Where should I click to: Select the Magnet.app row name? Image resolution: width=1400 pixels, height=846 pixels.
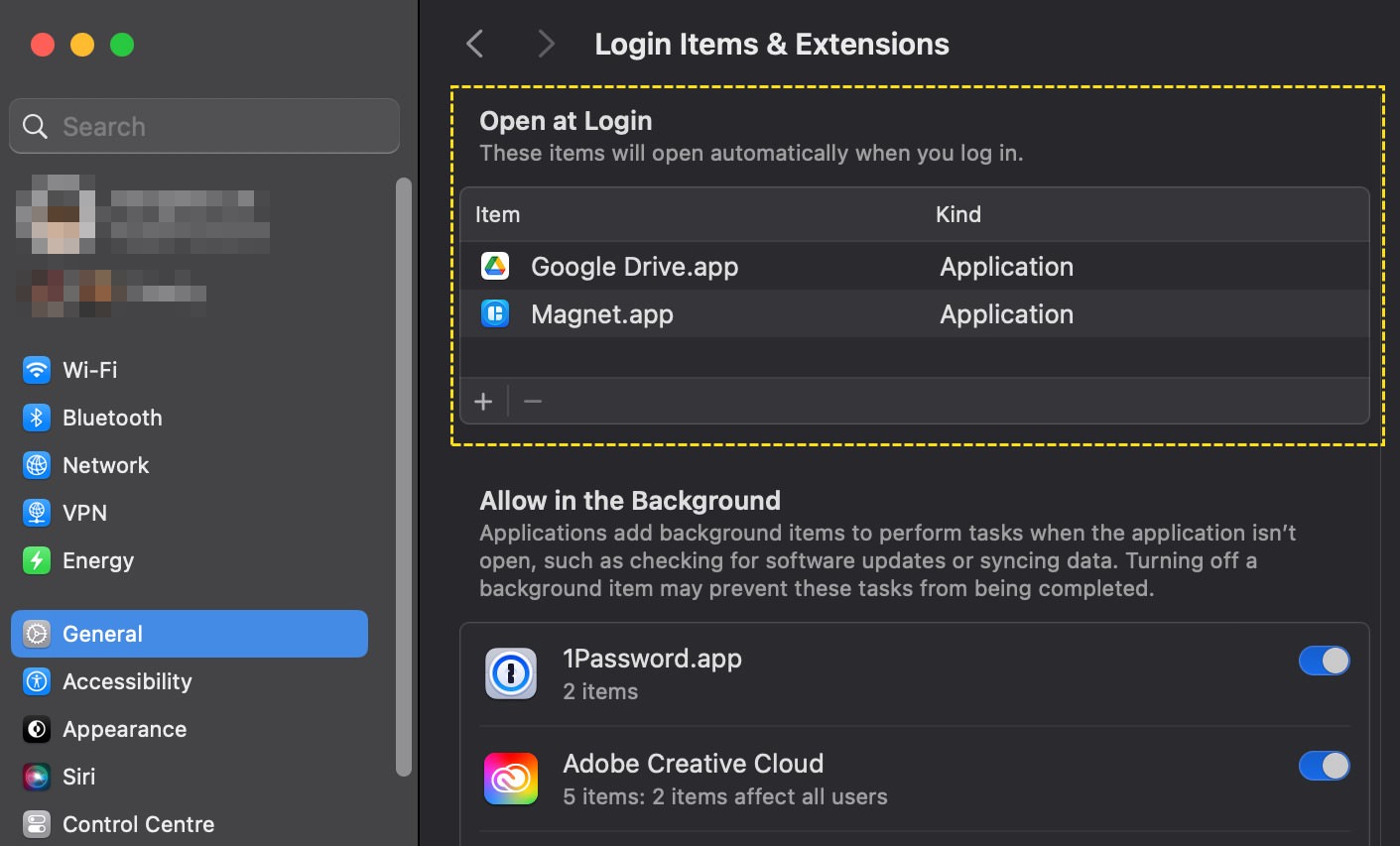tap(602, 313)
